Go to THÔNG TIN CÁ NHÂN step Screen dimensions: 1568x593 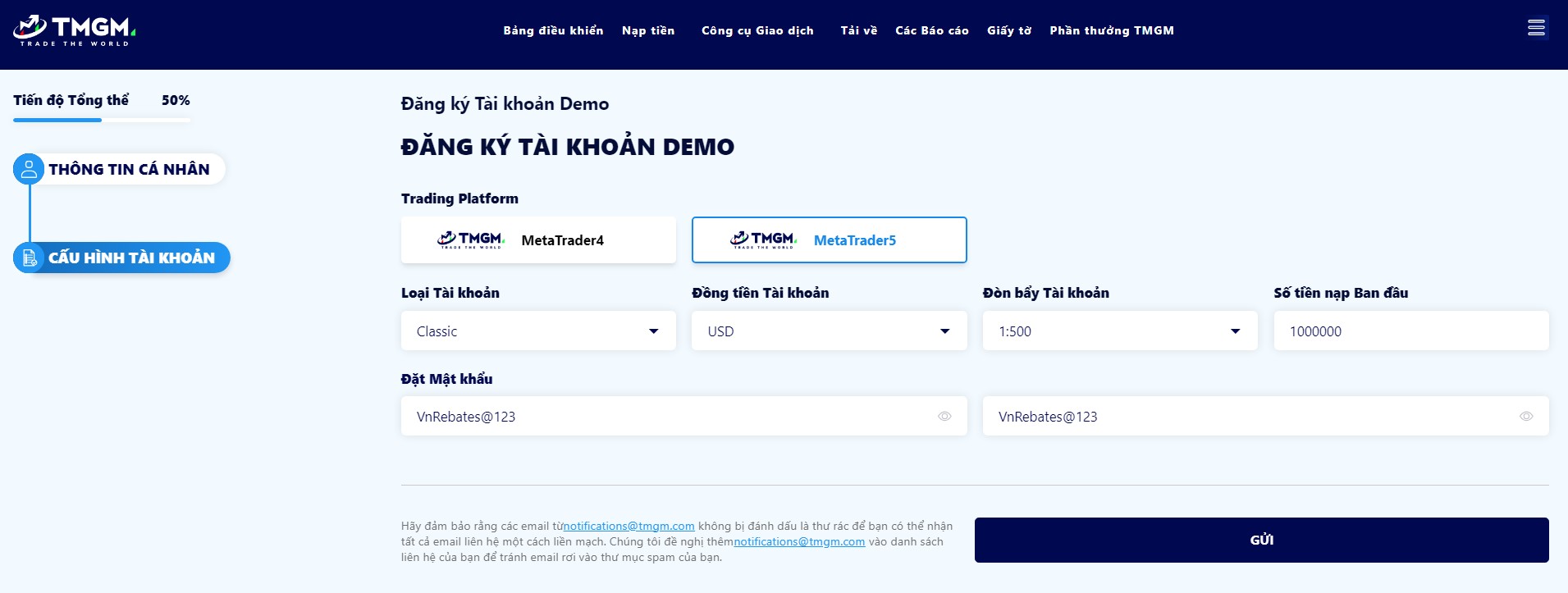click(x=119, y=169)
